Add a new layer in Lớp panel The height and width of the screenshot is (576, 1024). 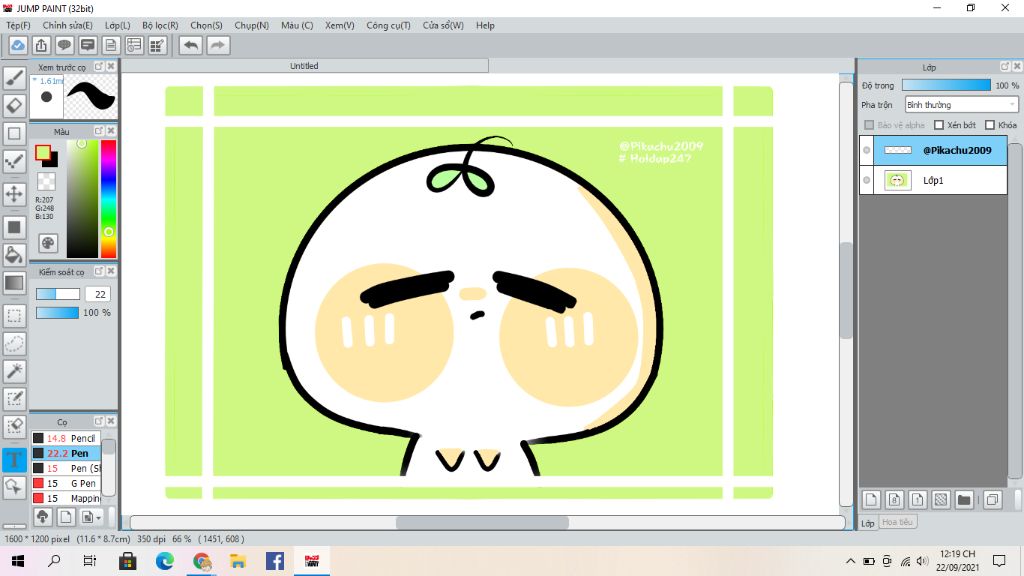[871, 500]
